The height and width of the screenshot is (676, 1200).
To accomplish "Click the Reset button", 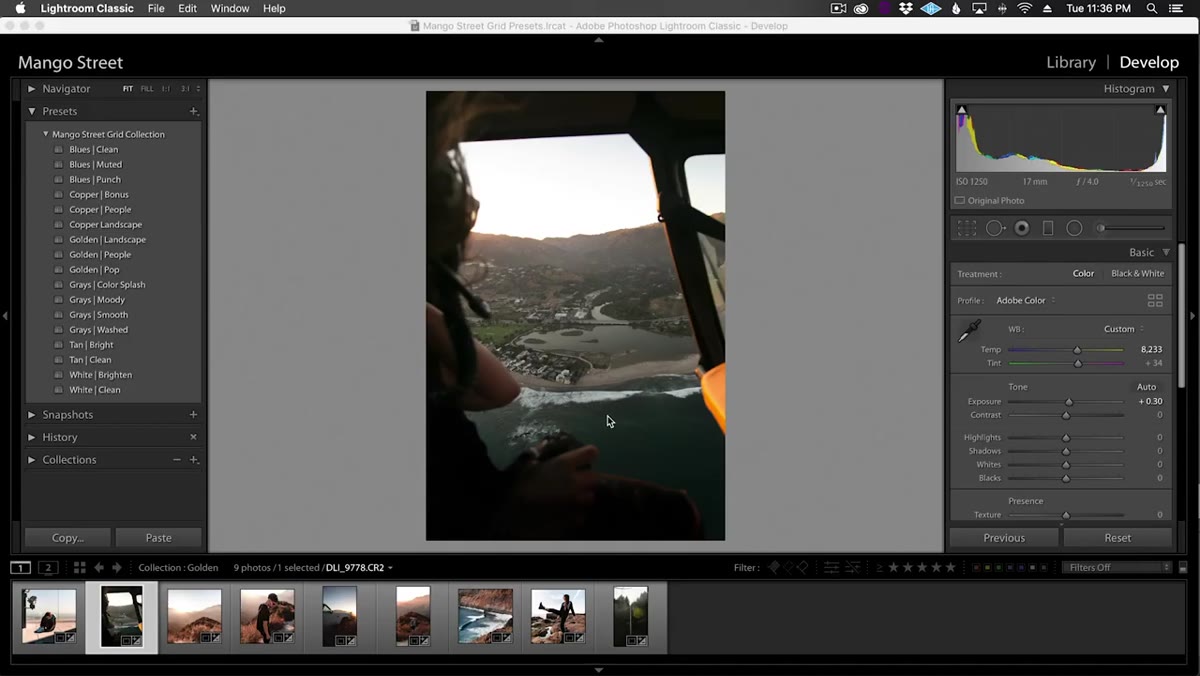I will click(x=1118, y=538).
